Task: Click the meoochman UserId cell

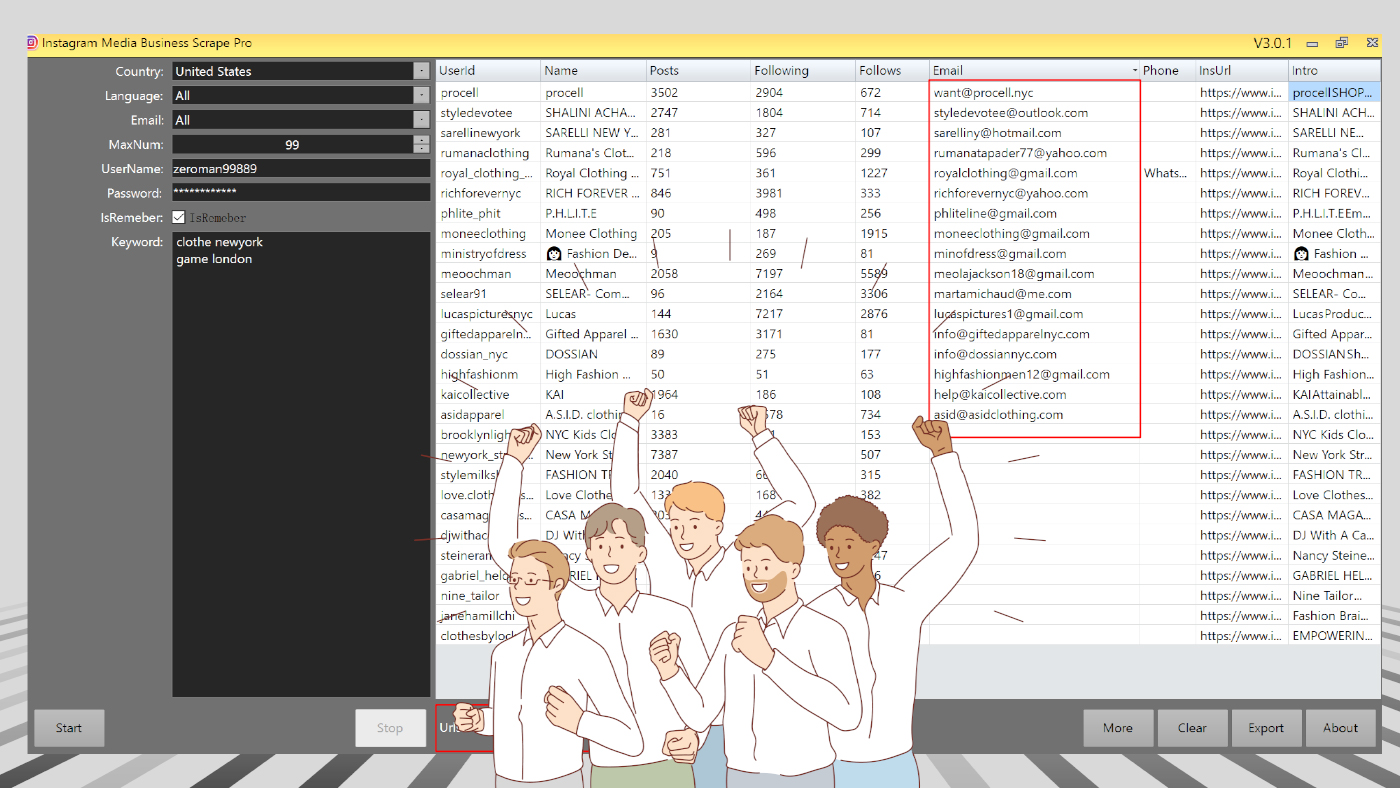Action: click(x=488, y=274)
